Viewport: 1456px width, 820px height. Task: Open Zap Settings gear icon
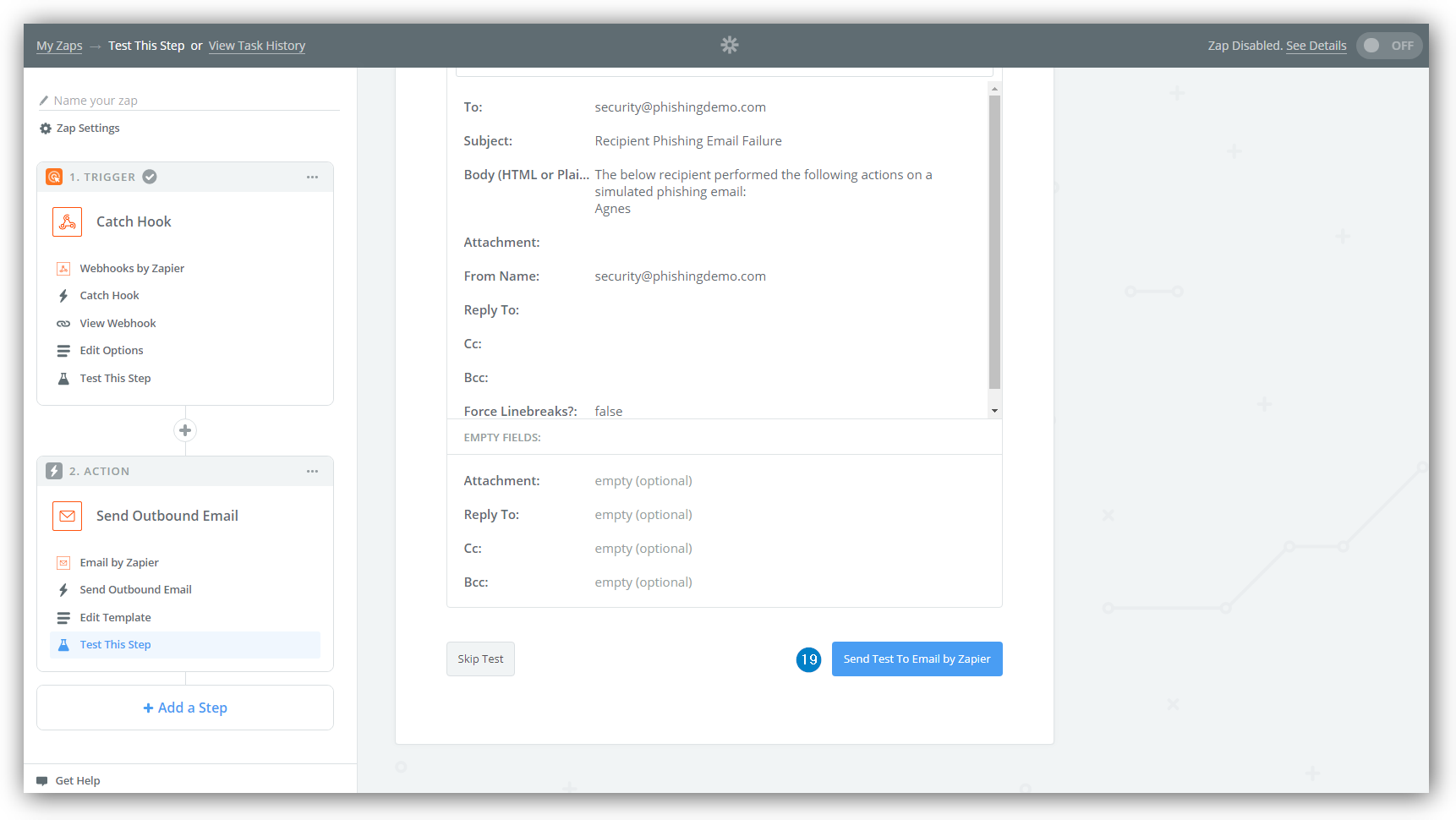pyautogui.click(x=46, y=128)
